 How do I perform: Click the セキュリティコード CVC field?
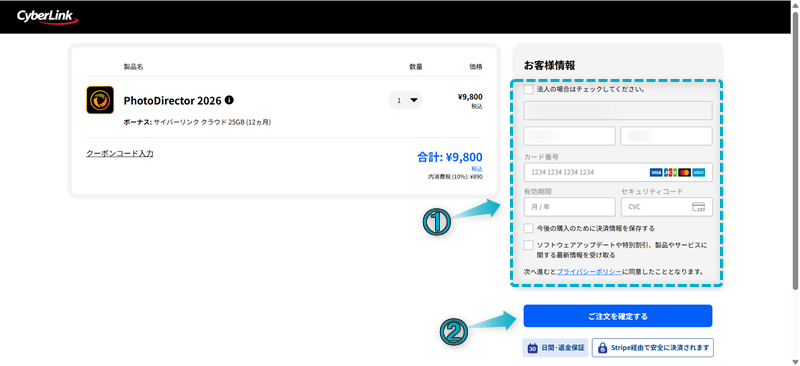tap(666, 207)
